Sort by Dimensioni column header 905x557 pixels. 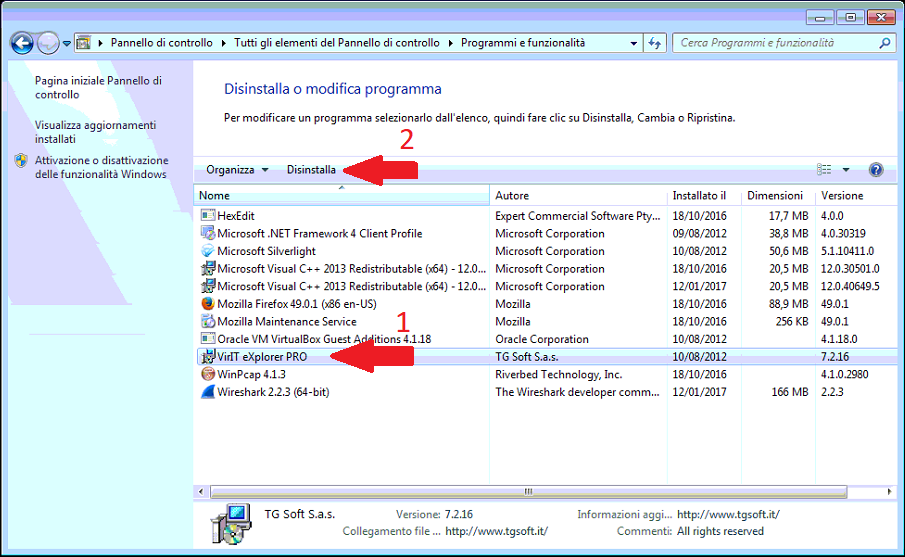(x=778, y=196)
